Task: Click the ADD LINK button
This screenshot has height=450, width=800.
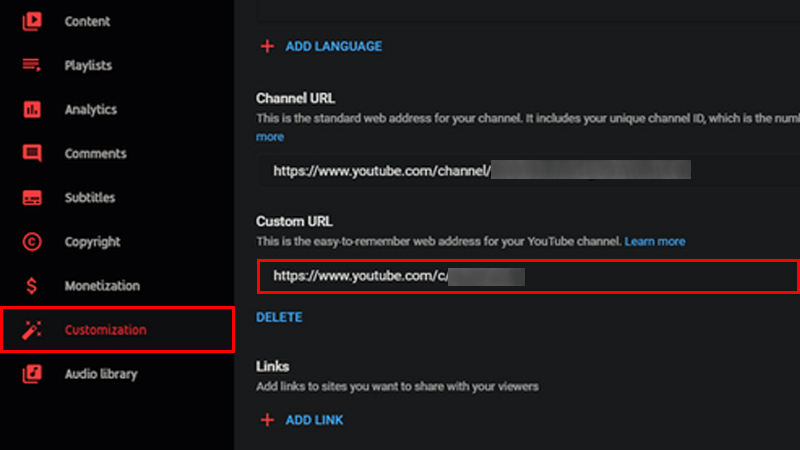Action: click(314, 420)
